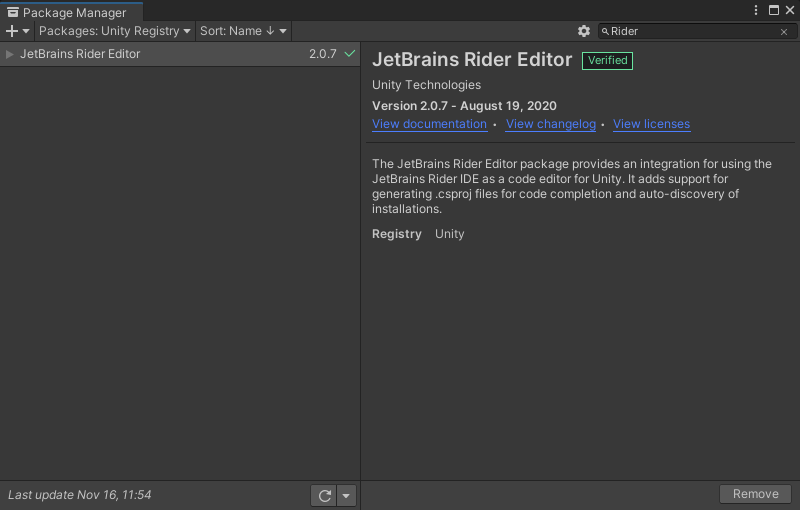Open the View changelog link
800x510 pixels.
tap(551, 124)
